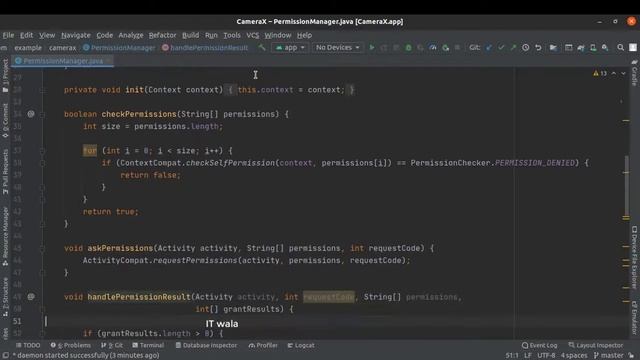Viewport: 640px width, 360px height.
Task: Open the Emulator side panel
Action: click(634, 317)
